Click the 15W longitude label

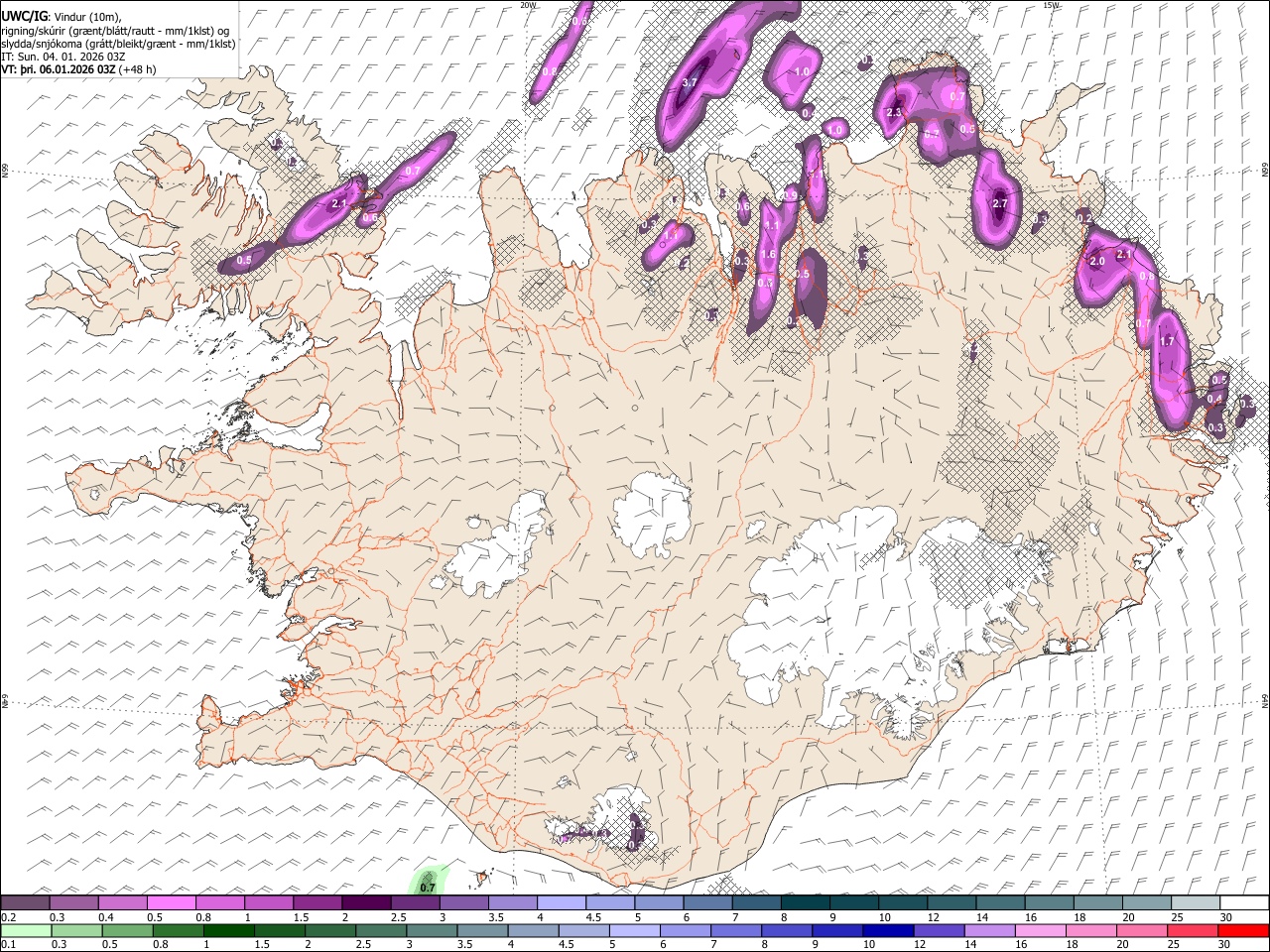click(x=1052, y=5)
